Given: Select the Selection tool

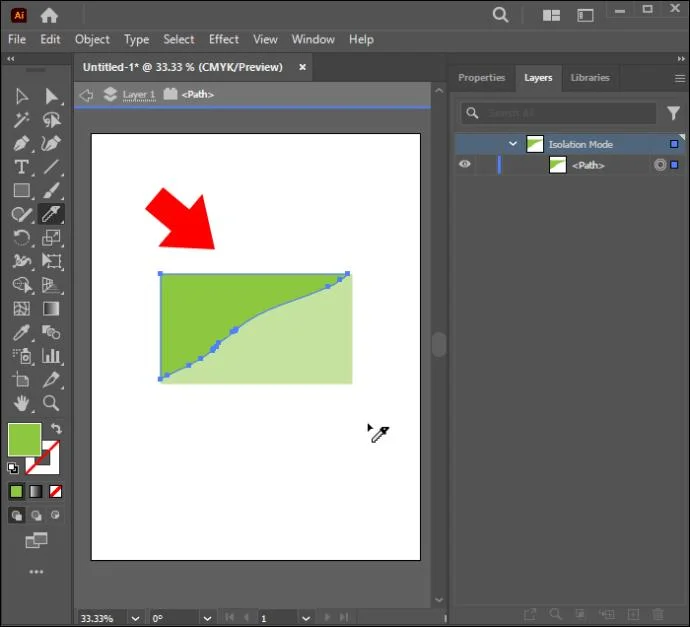Looking at the screenshot, I should pos(21,96).
